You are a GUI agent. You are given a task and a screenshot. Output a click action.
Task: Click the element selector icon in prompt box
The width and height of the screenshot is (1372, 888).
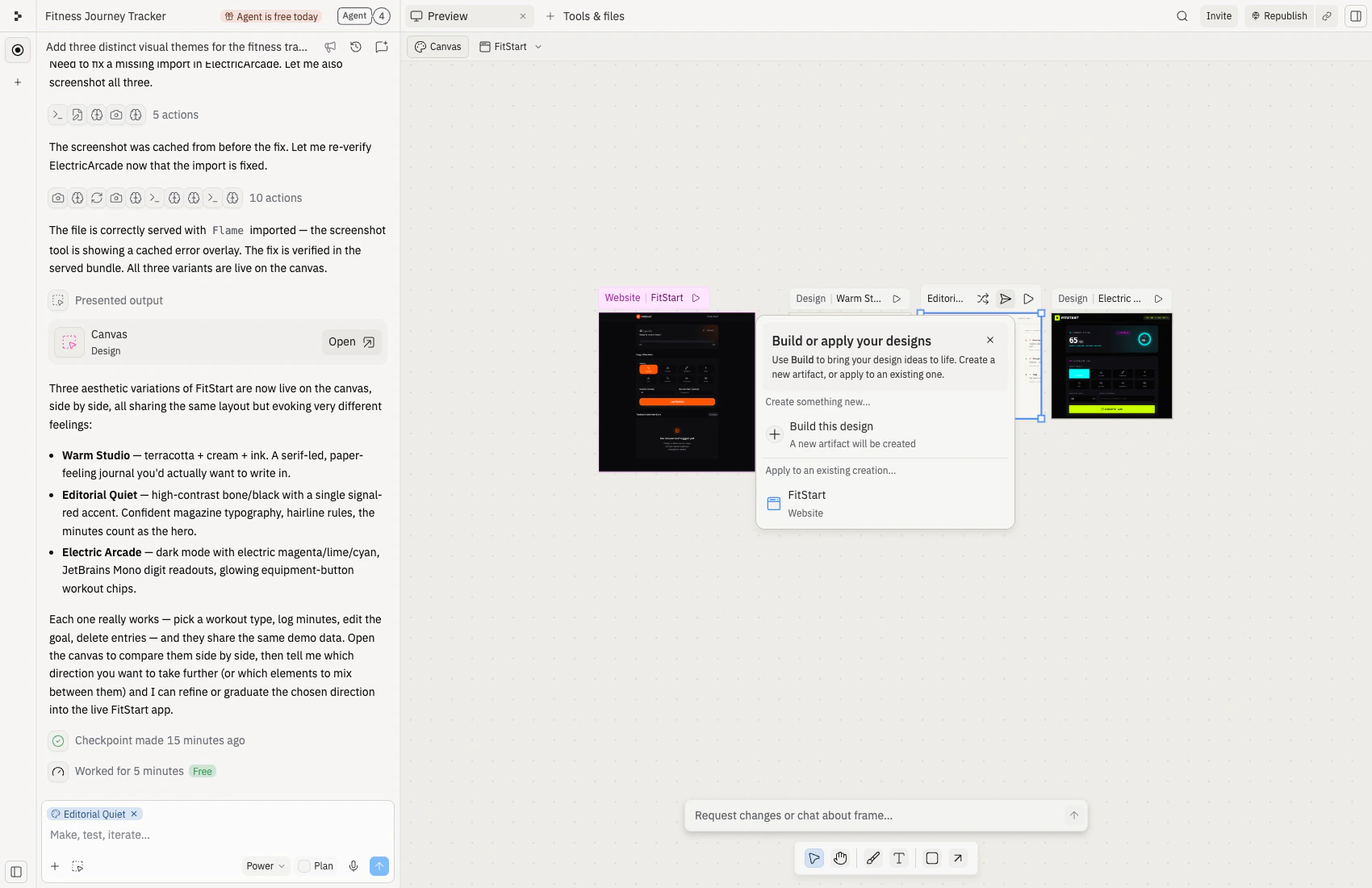coord(77,866)
